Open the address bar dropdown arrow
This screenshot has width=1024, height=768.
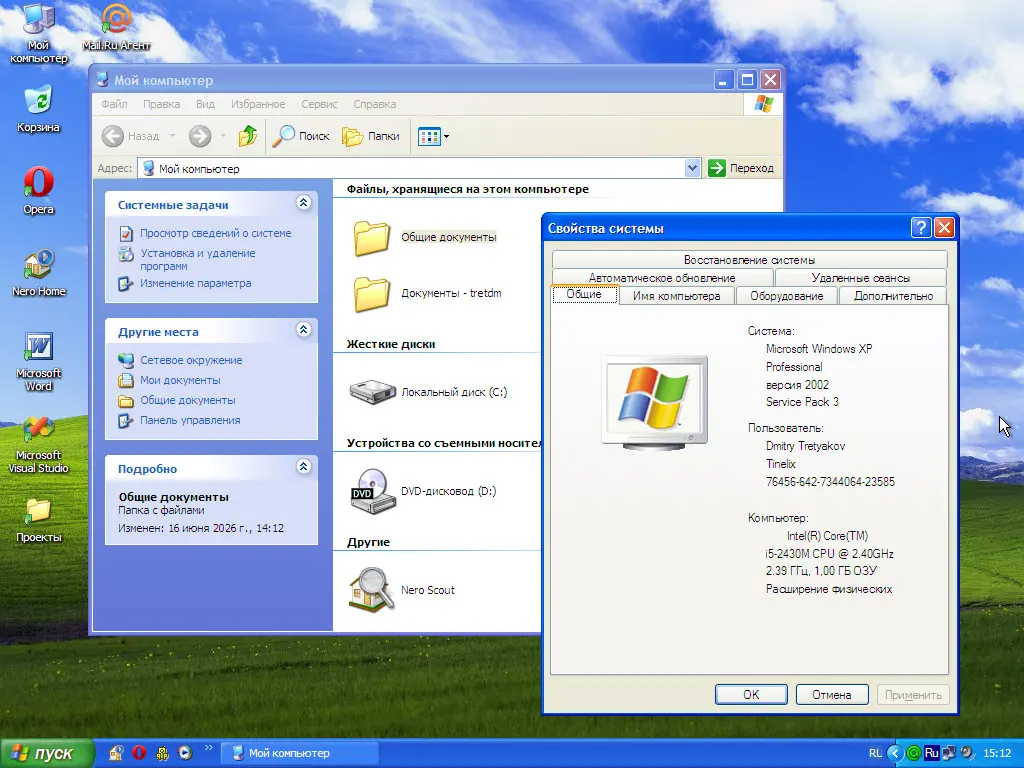click(692, 168)
